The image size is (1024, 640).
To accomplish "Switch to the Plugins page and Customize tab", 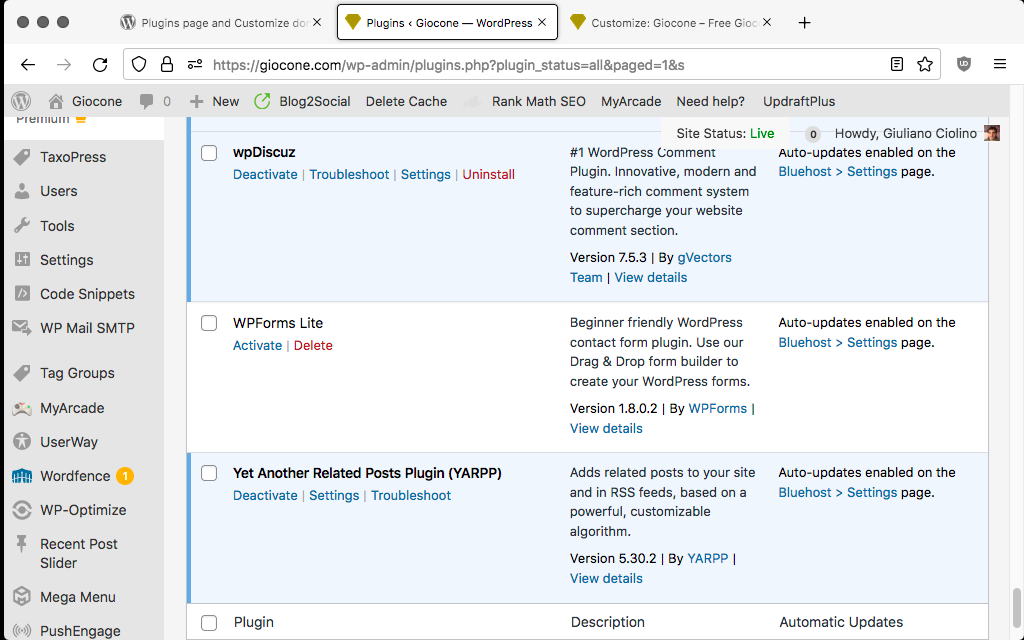I will (x=222, y=23).
